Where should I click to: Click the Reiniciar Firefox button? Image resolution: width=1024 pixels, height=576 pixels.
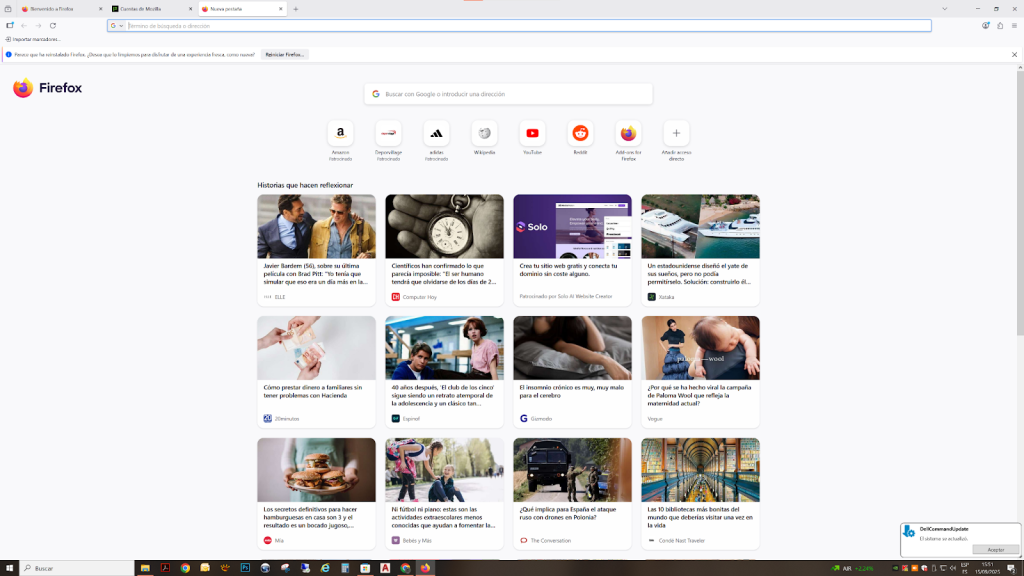(x=285, y=54)
